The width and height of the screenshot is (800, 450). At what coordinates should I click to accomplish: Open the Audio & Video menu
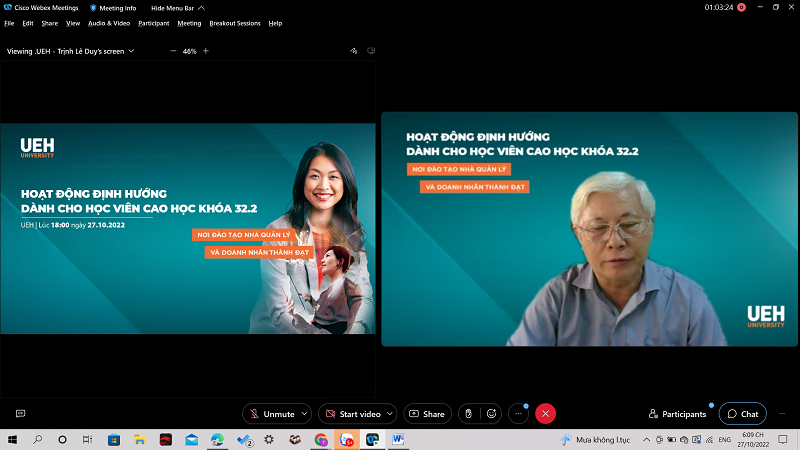tap(109, 23)
